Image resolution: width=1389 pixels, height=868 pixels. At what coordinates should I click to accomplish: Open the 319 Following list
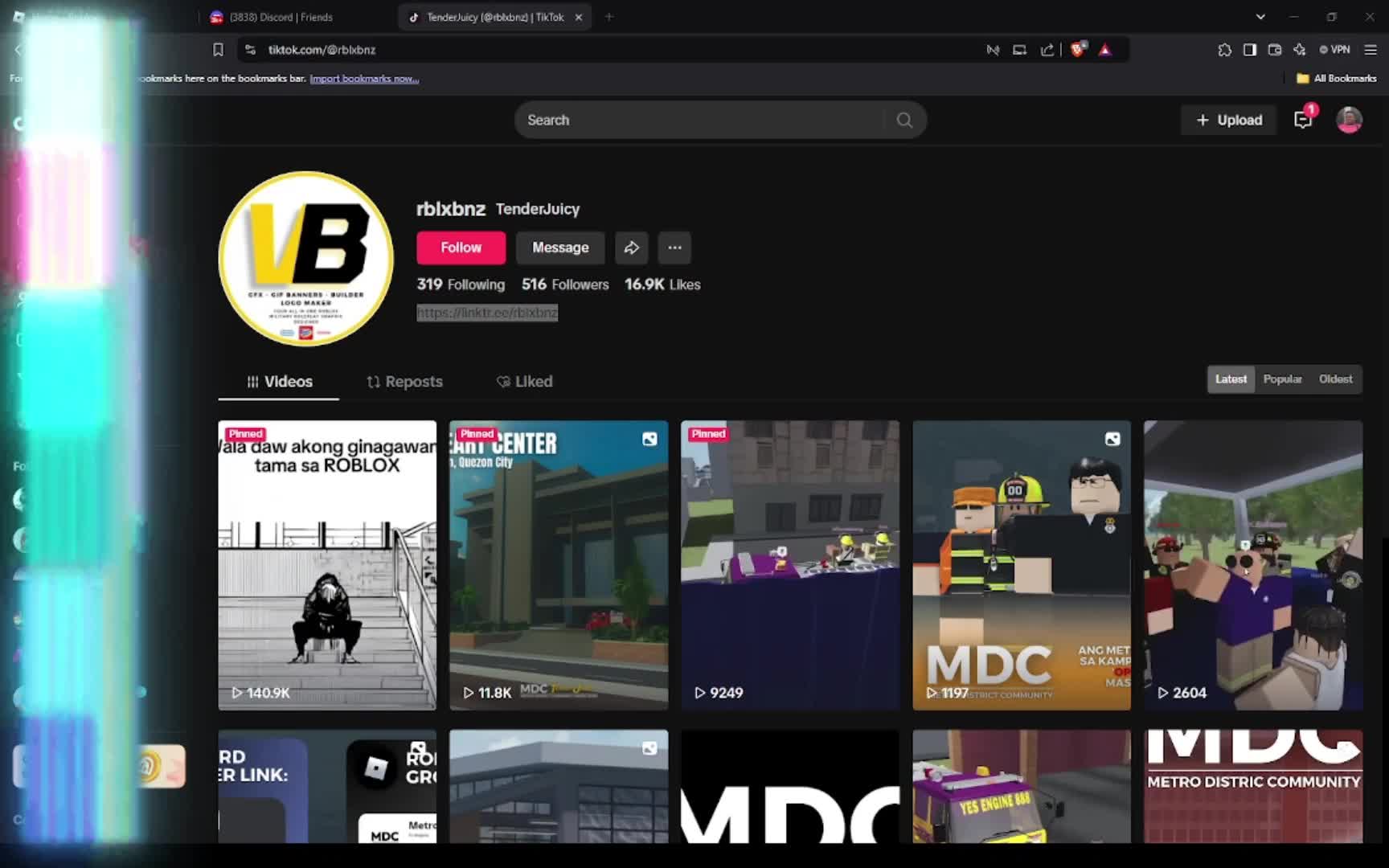pos(461,285)
